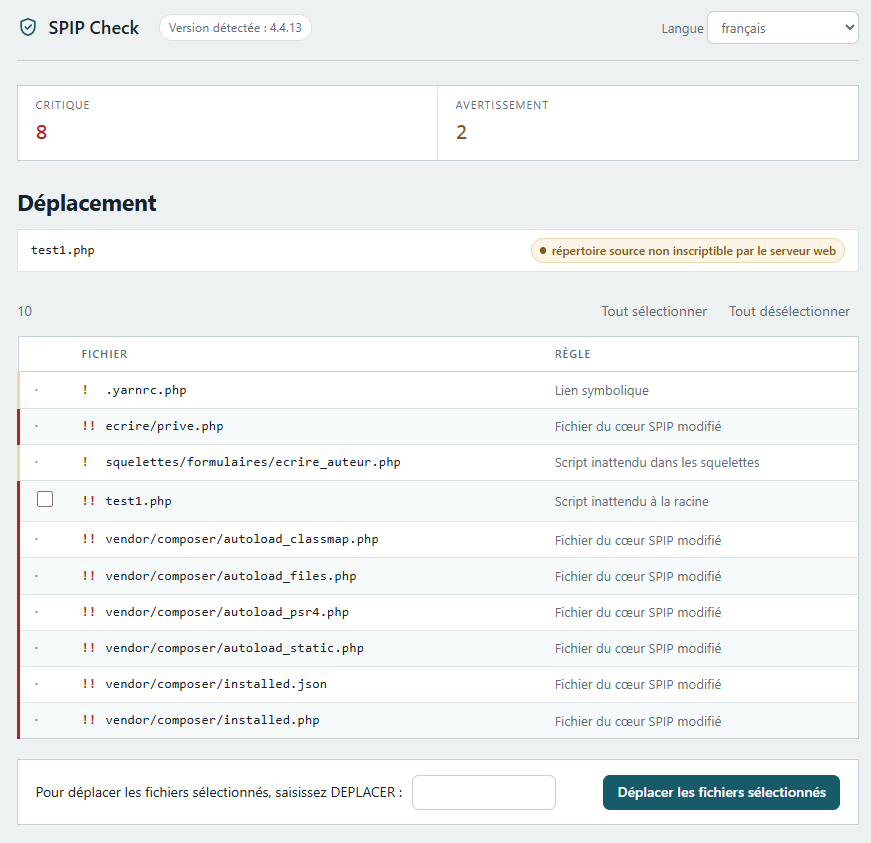The image size is (871, 843).
Task: Focus the DEPLACER confirmation text field
Action: click(484, 792)
